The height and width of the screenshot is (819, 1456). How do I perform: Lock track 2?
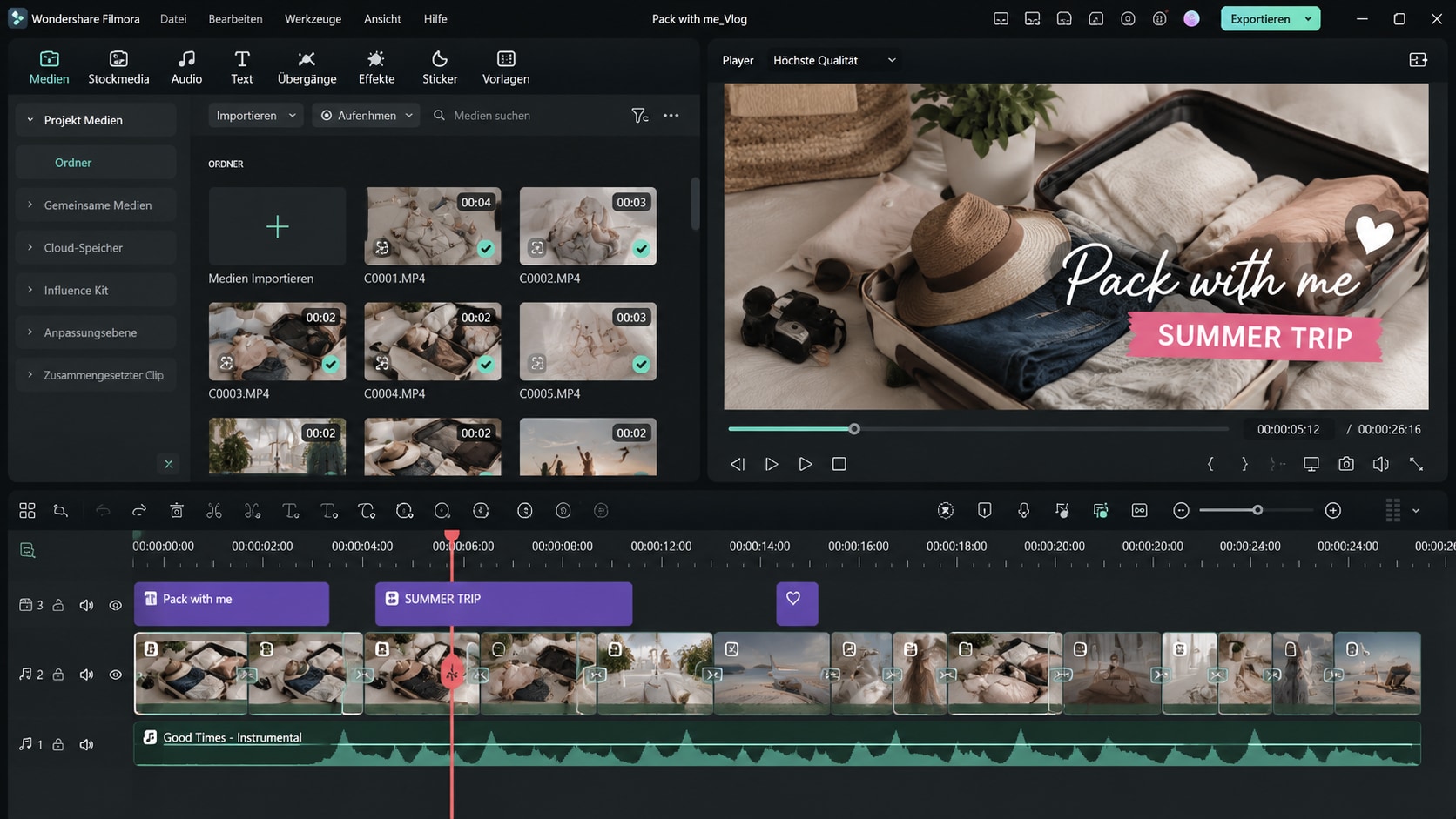(58, 675)
